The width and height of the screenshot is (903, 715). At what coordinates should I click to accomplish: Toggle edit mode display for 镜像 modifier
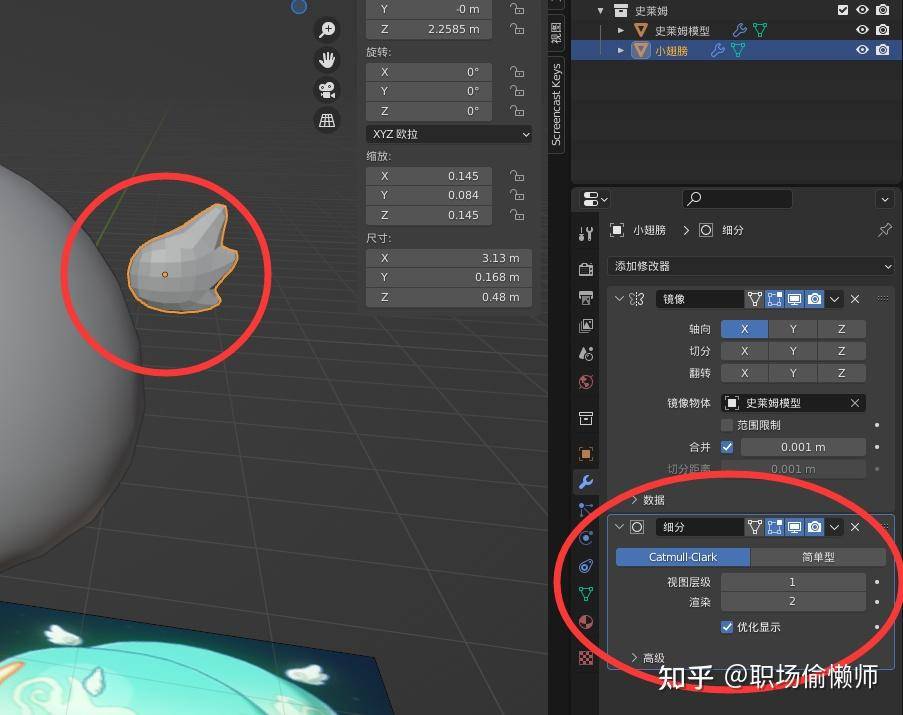pos(754,299)
